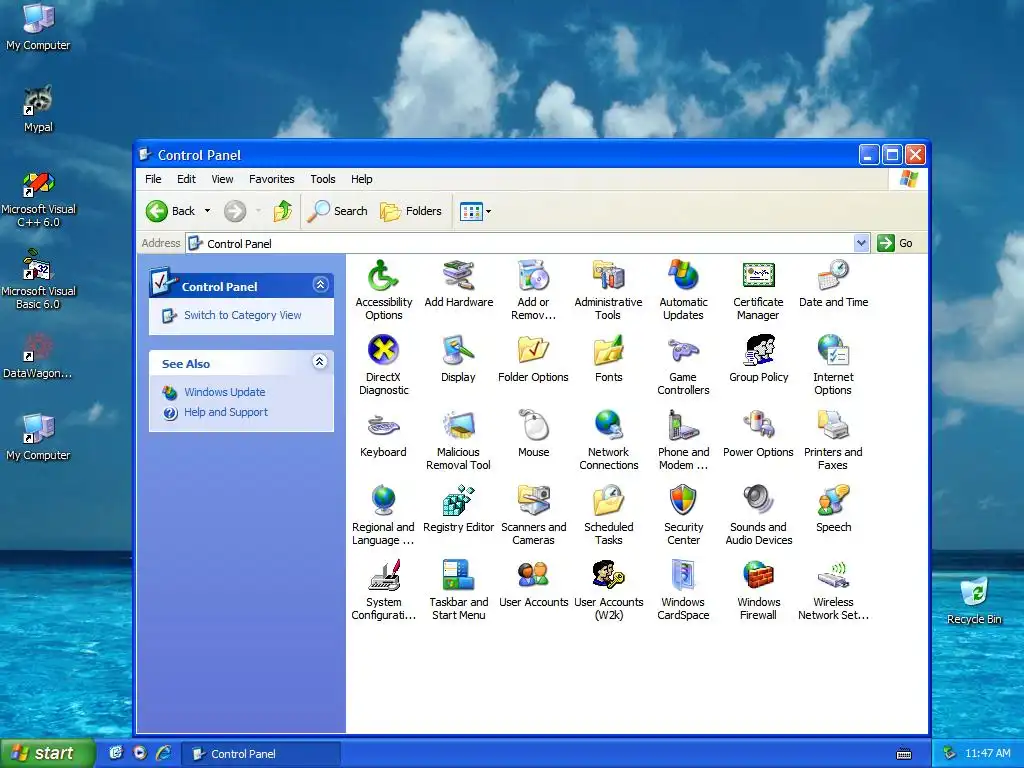Viewport: 1024px width, 768px height.
Task: Open System Configuration icon
Action: pos(383,576)
